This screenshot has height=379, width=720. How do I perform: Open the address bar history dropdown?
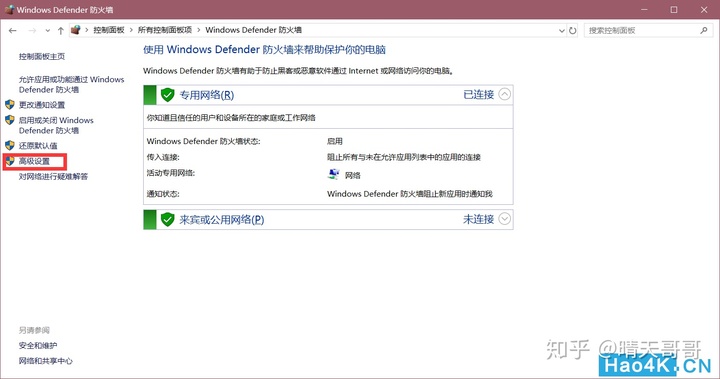point(562,30)
